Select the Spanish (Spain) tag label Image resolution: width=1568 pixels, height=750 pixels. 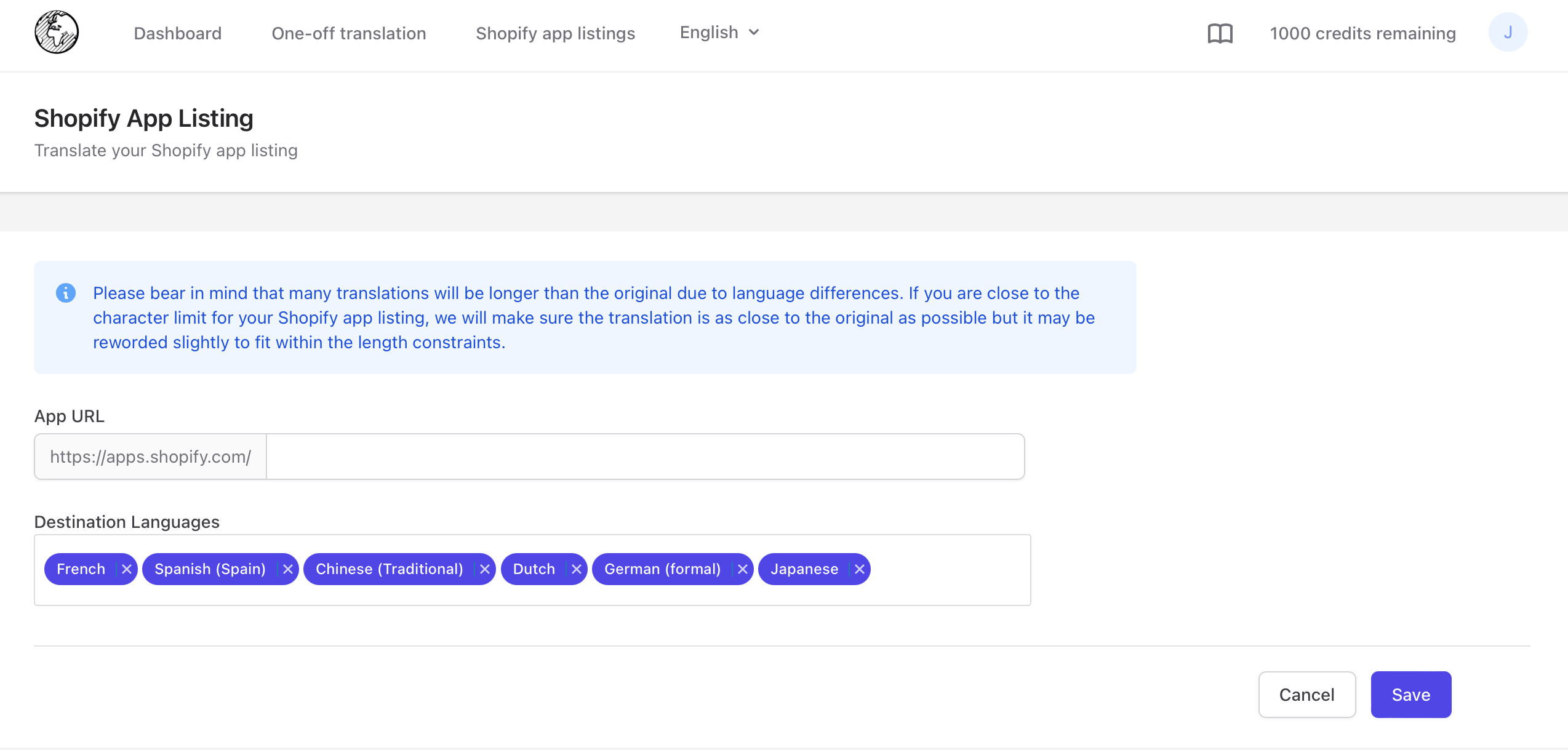pos(210,569)
